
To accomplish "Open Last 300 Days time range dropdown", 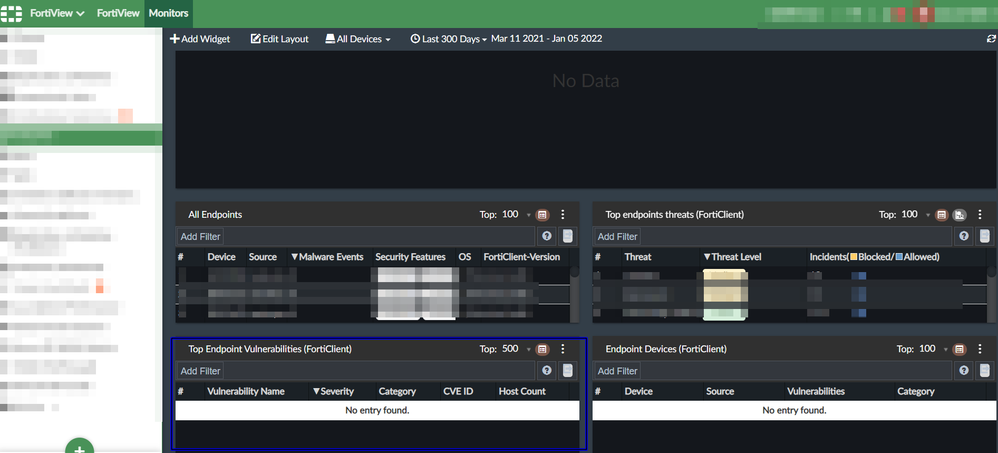I will [449, 39].
